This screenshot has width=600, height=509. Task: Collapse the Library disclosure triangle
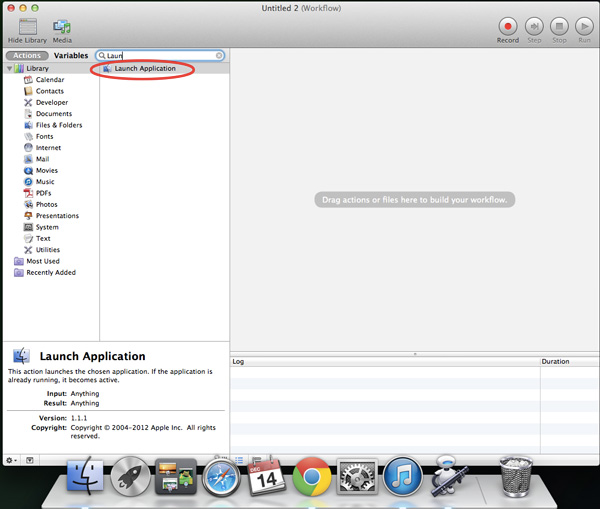10,69
